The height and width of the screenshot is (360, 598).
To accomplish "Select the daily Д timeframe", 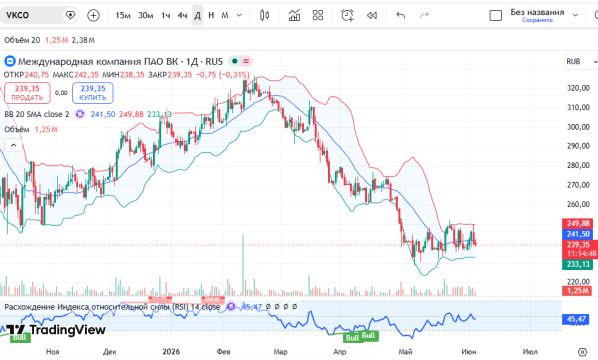I will tap(197, 15).
